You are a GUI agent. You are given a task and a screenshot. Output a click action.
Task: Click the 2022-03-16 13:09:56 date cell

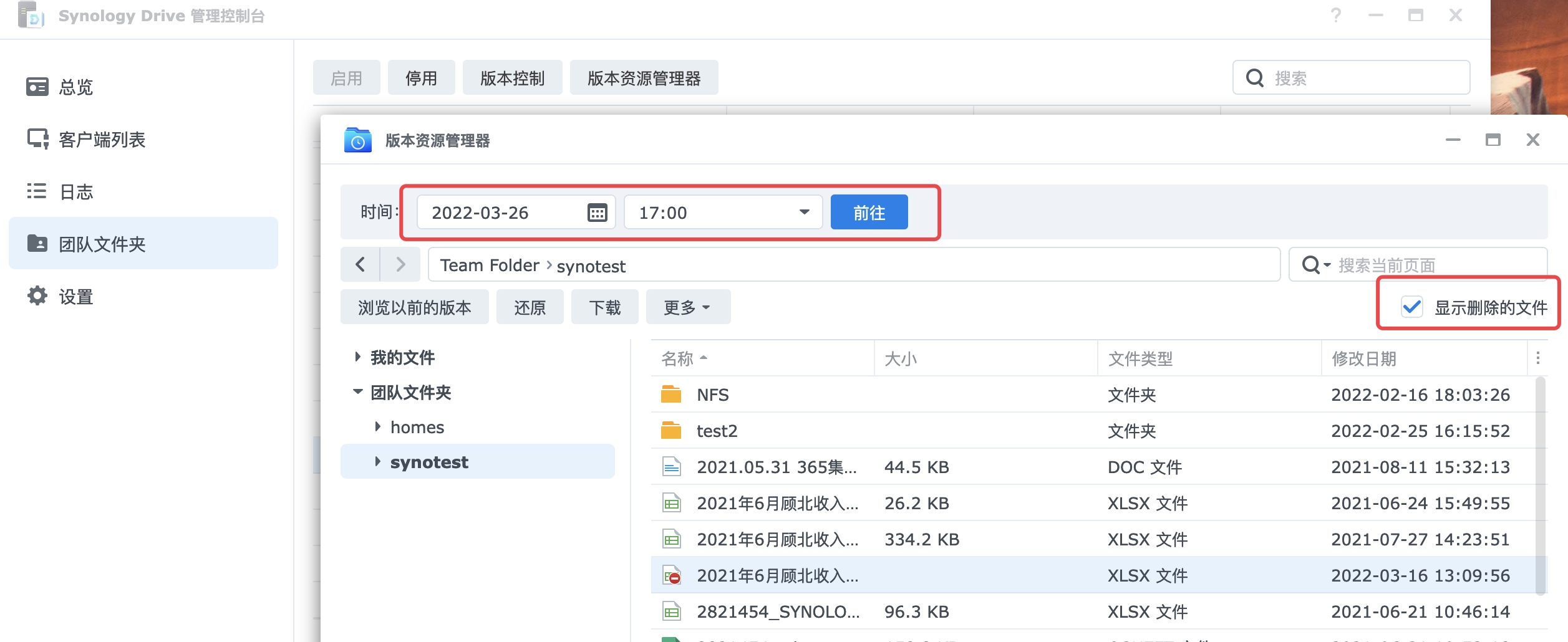click(1420, 575)
